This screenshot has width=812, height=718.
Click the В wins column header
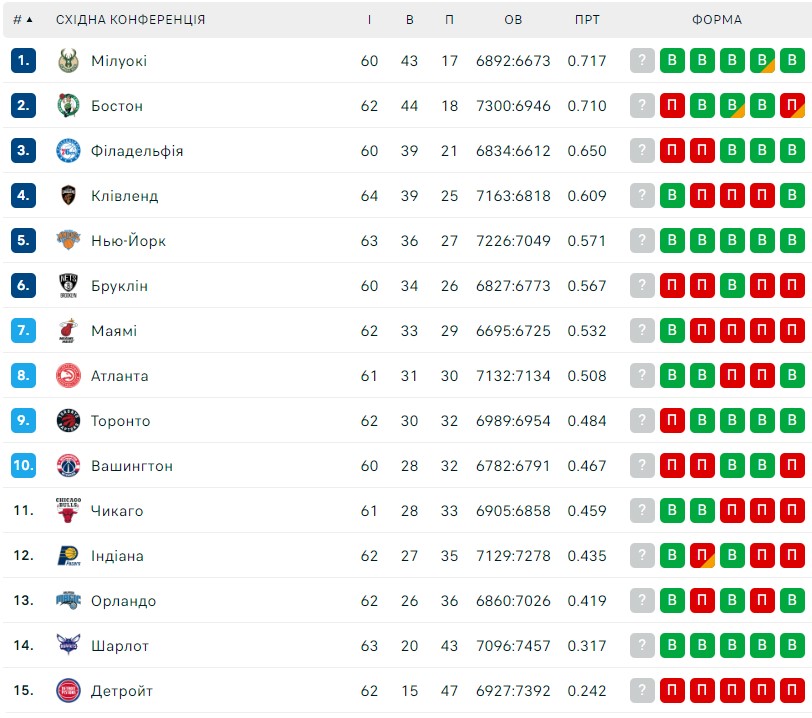410,20
